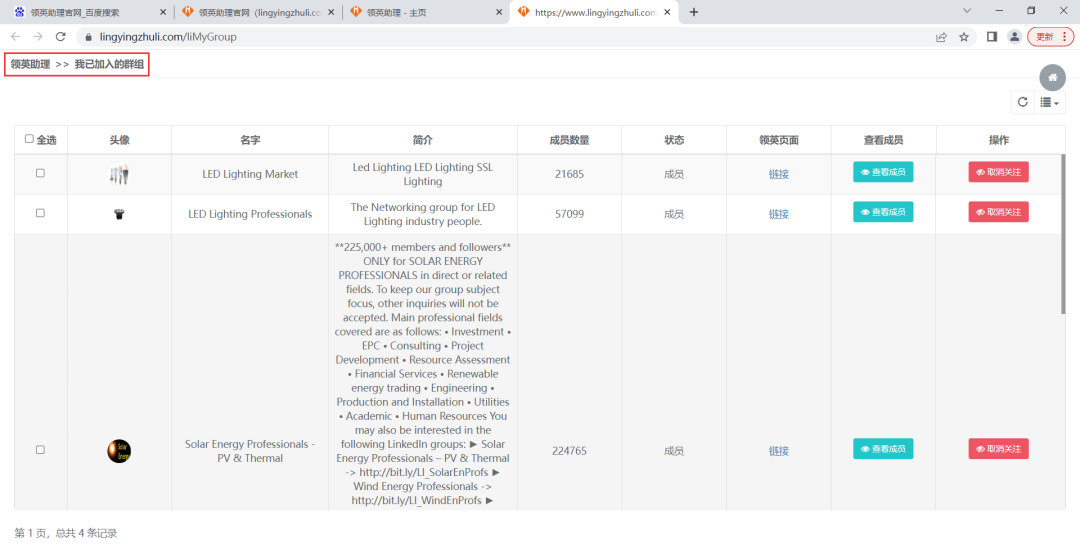This screenshot has height=548, width=1080.
Task: Click Solar Energy Professionals - PV & Thermal name
Action: coord(250,451)
